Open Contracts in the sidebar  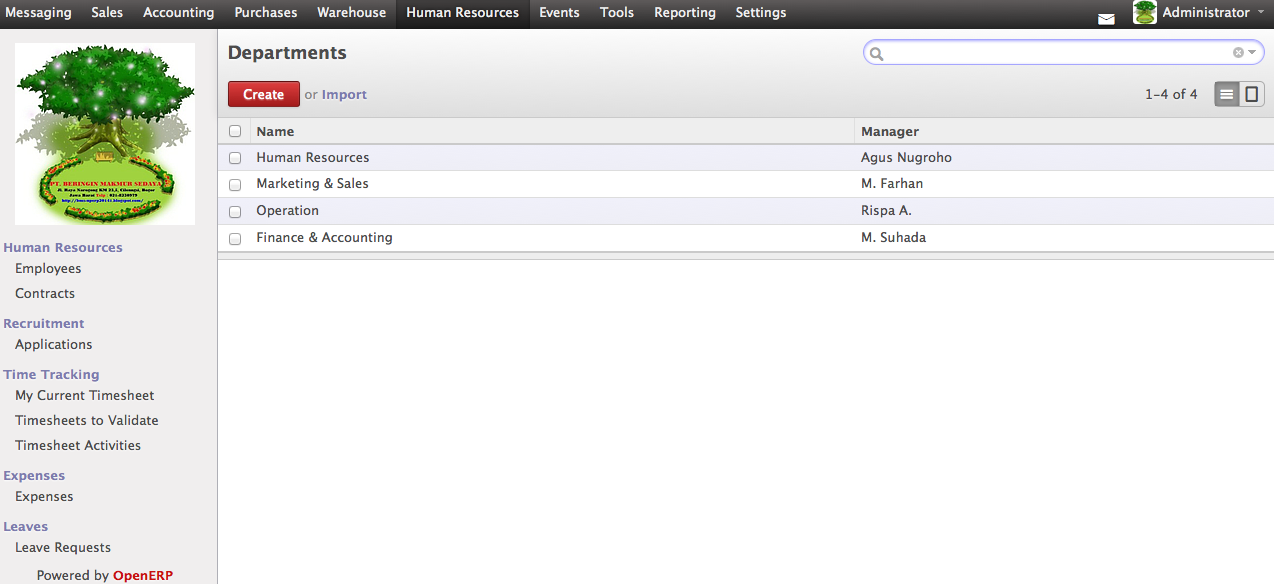45,293
